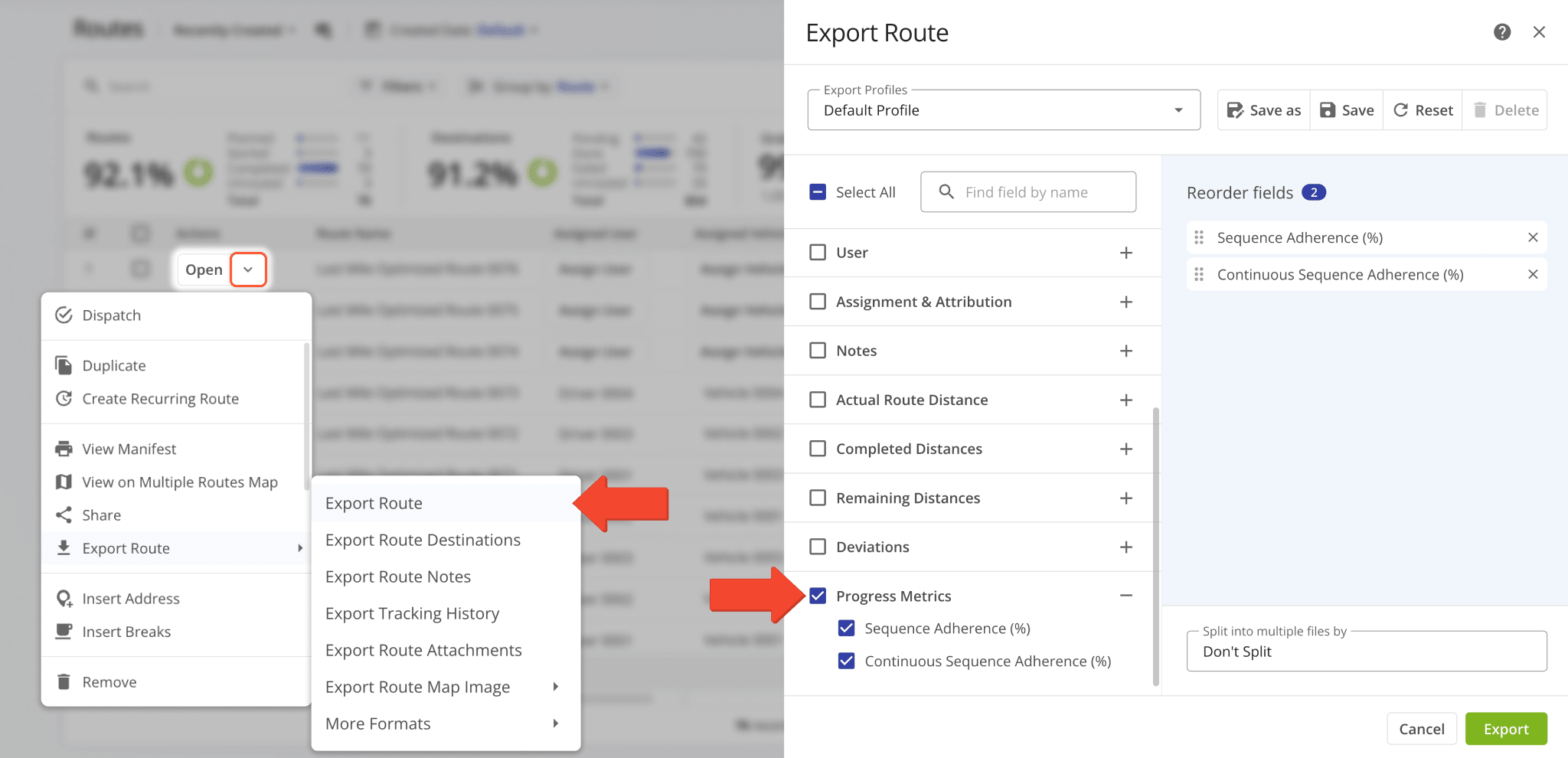Expand the More Formats submenu
This screenshot has height=758, width=1568.
coord(377,723)
